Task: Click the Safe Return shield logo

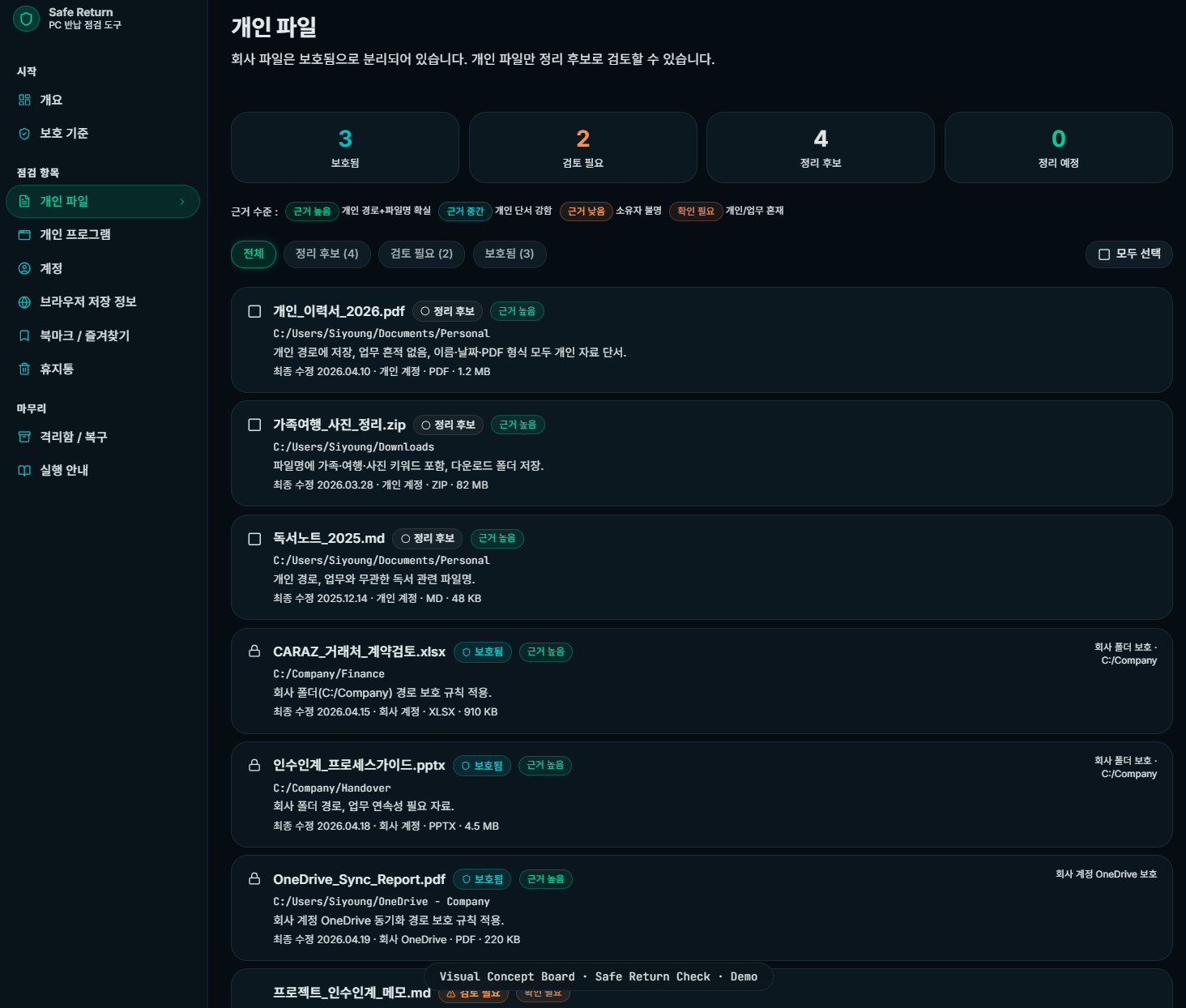Action: pyautogui.click(x=26, y=19)
